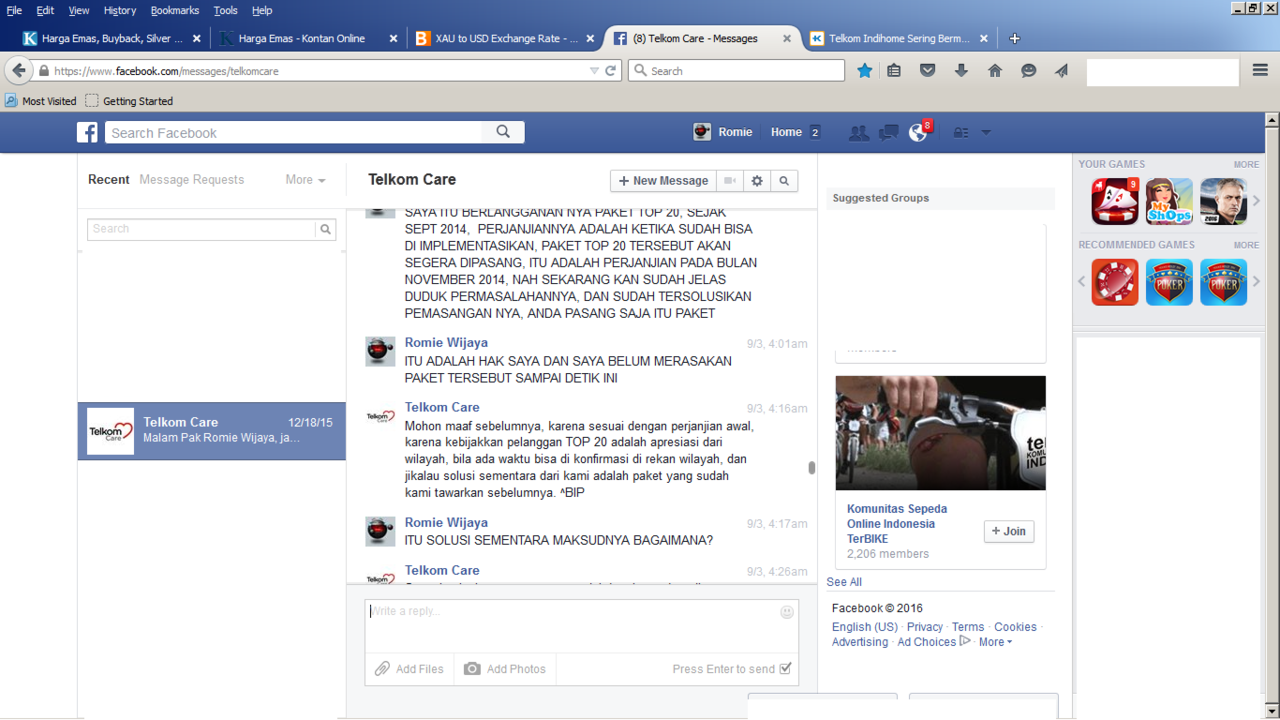Screen dimensions: 1280x720
Task: Start a video call with Telkom Care
Action: pos(730,181)
